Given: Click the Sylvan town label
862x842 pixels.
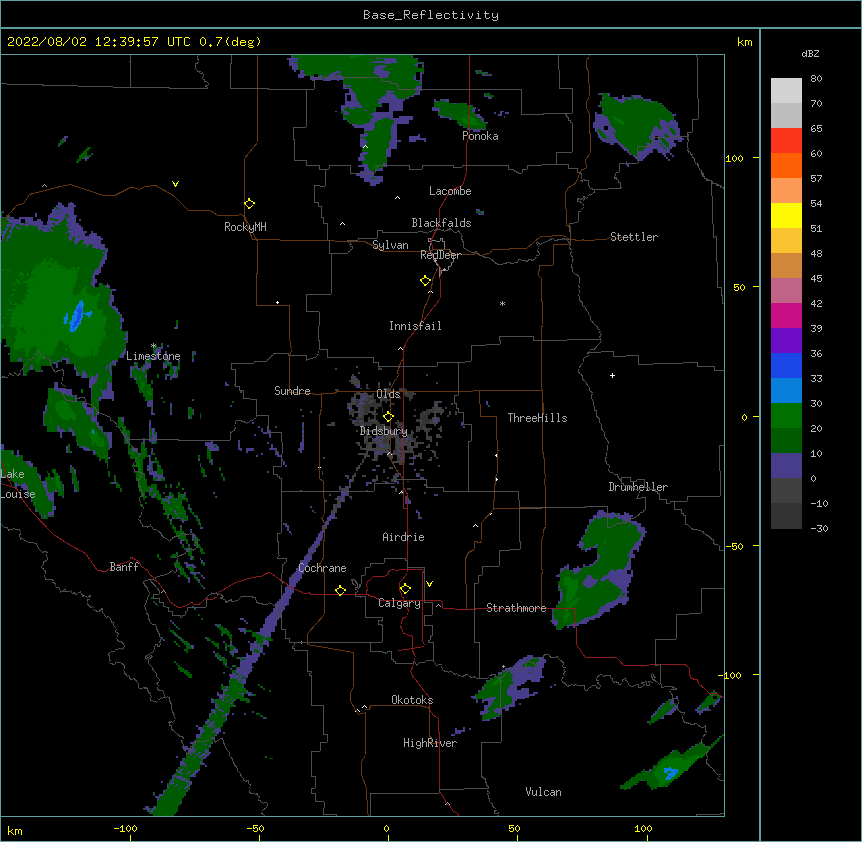Looking at the screenshot, I should (390, 245).
